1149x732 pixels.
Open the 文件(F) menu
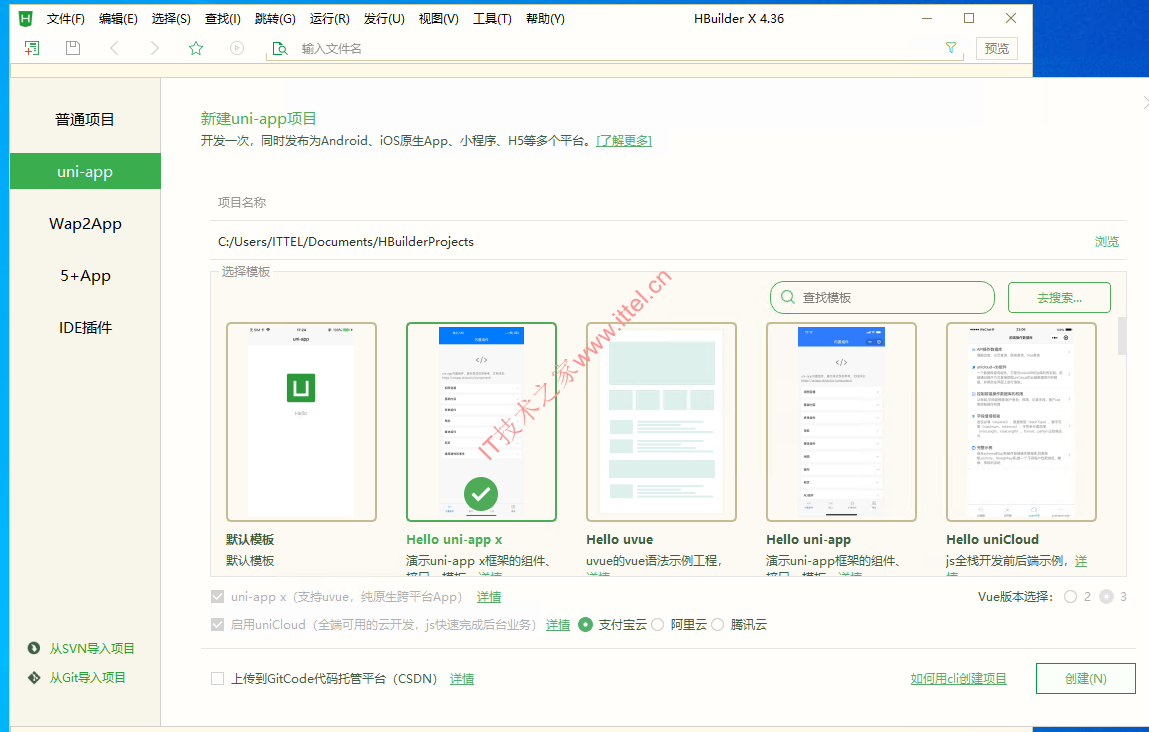pos(65,19)
